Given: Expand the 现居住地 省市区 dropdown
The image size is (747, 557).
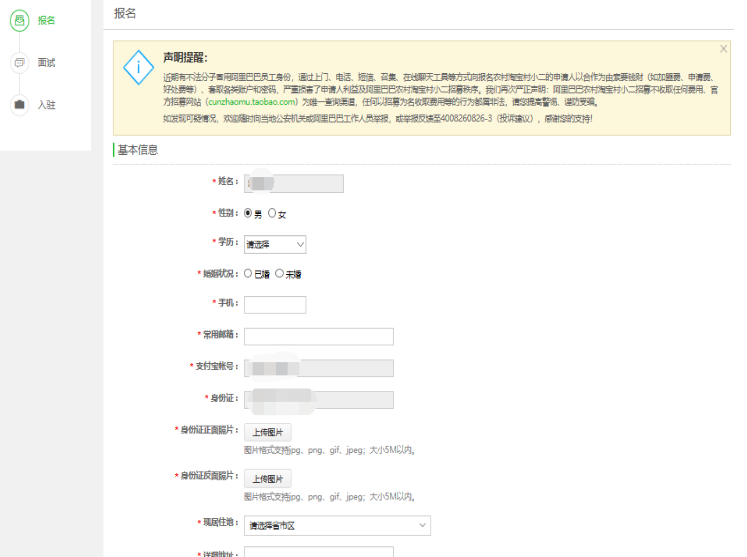Looking at the screenshot, I should click(x=337, y=525).
